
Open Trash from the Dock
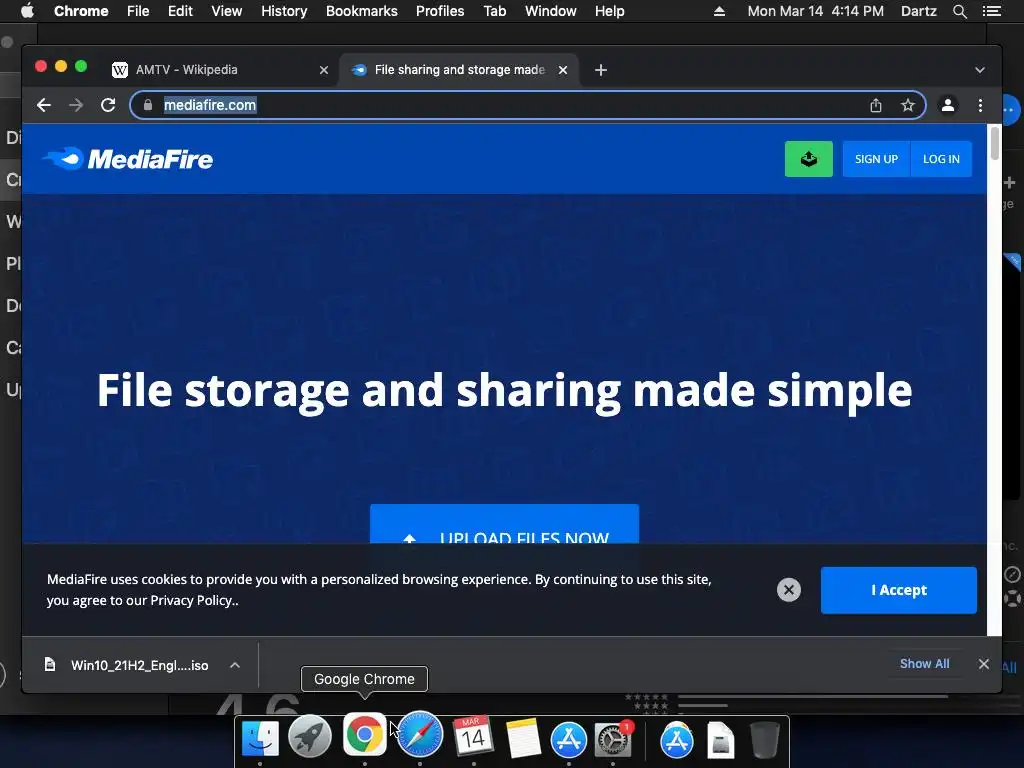pyautogui.click(x=764, y=740)
